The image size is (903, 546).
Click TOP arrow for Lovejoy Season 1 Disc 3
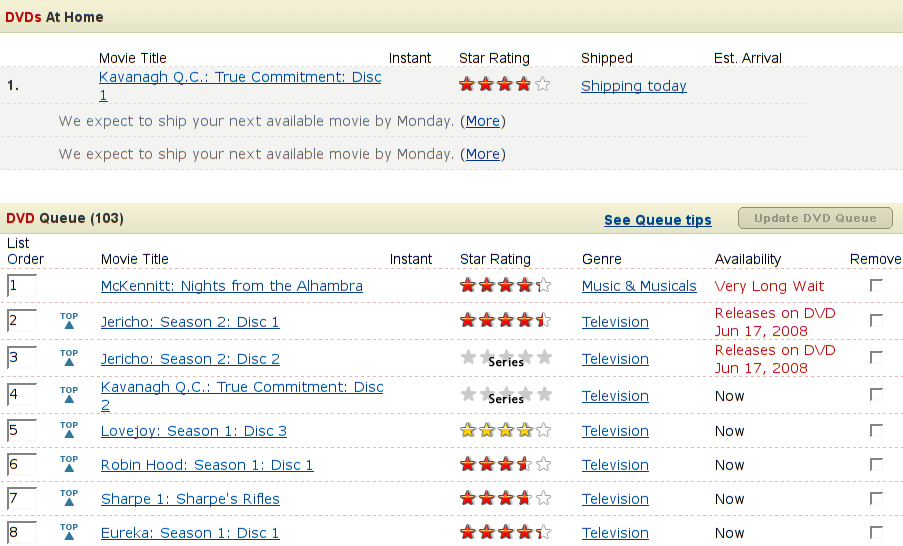pos(69,430)
